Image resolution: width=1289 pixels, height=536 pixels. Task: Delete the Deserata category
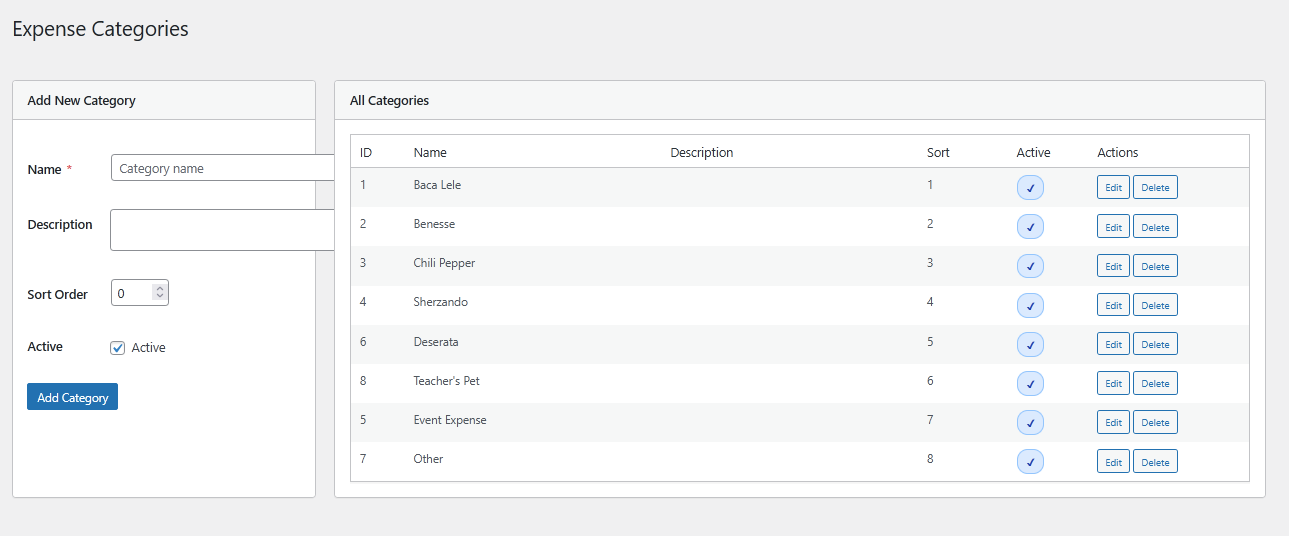(x=1154, y=344)
